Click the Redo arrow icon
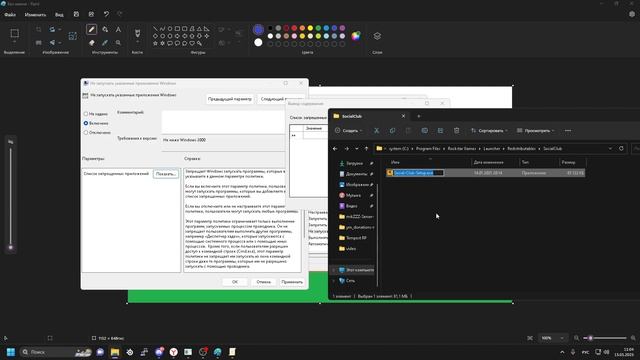 (x=120, y=14)
